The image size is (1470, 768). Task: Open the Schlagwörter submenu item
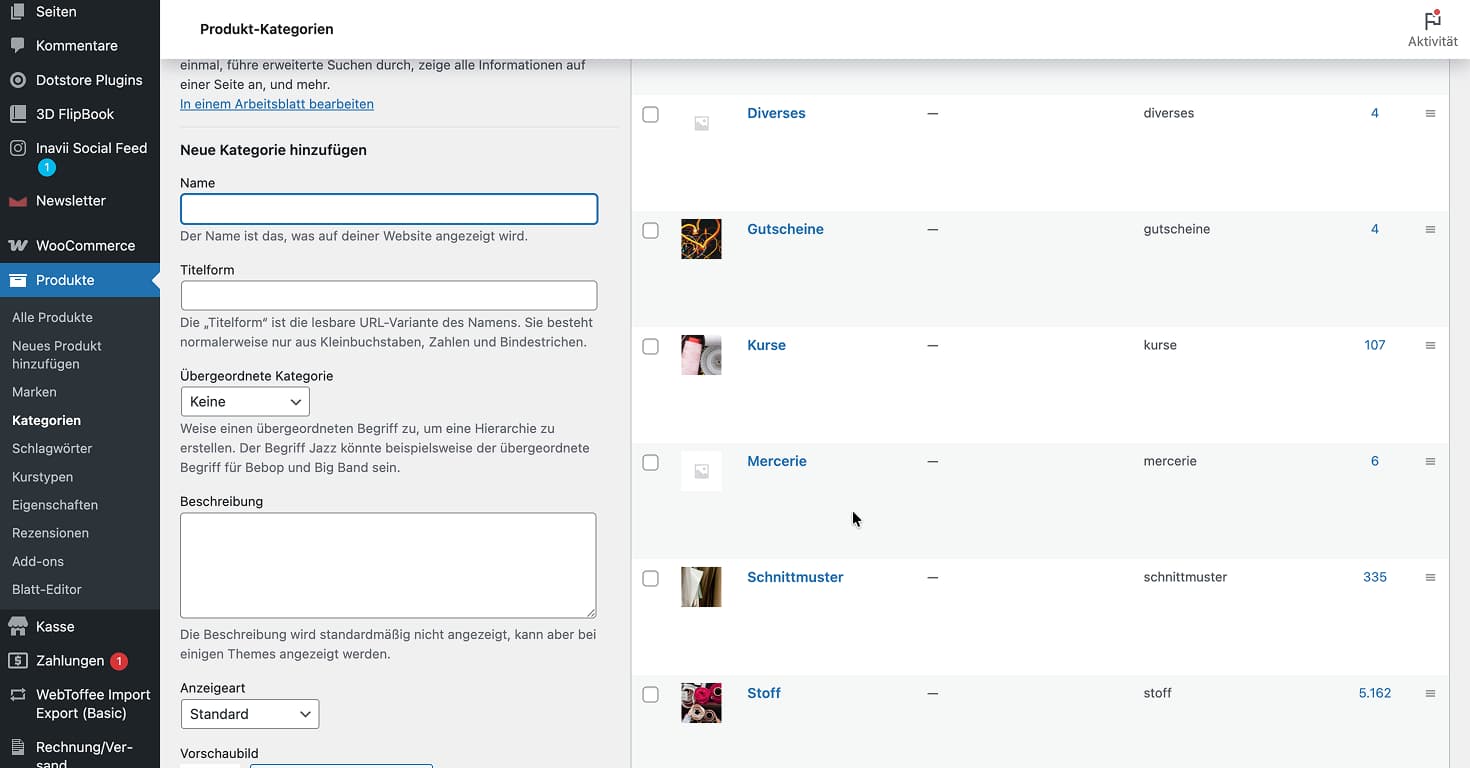(52, 449)
